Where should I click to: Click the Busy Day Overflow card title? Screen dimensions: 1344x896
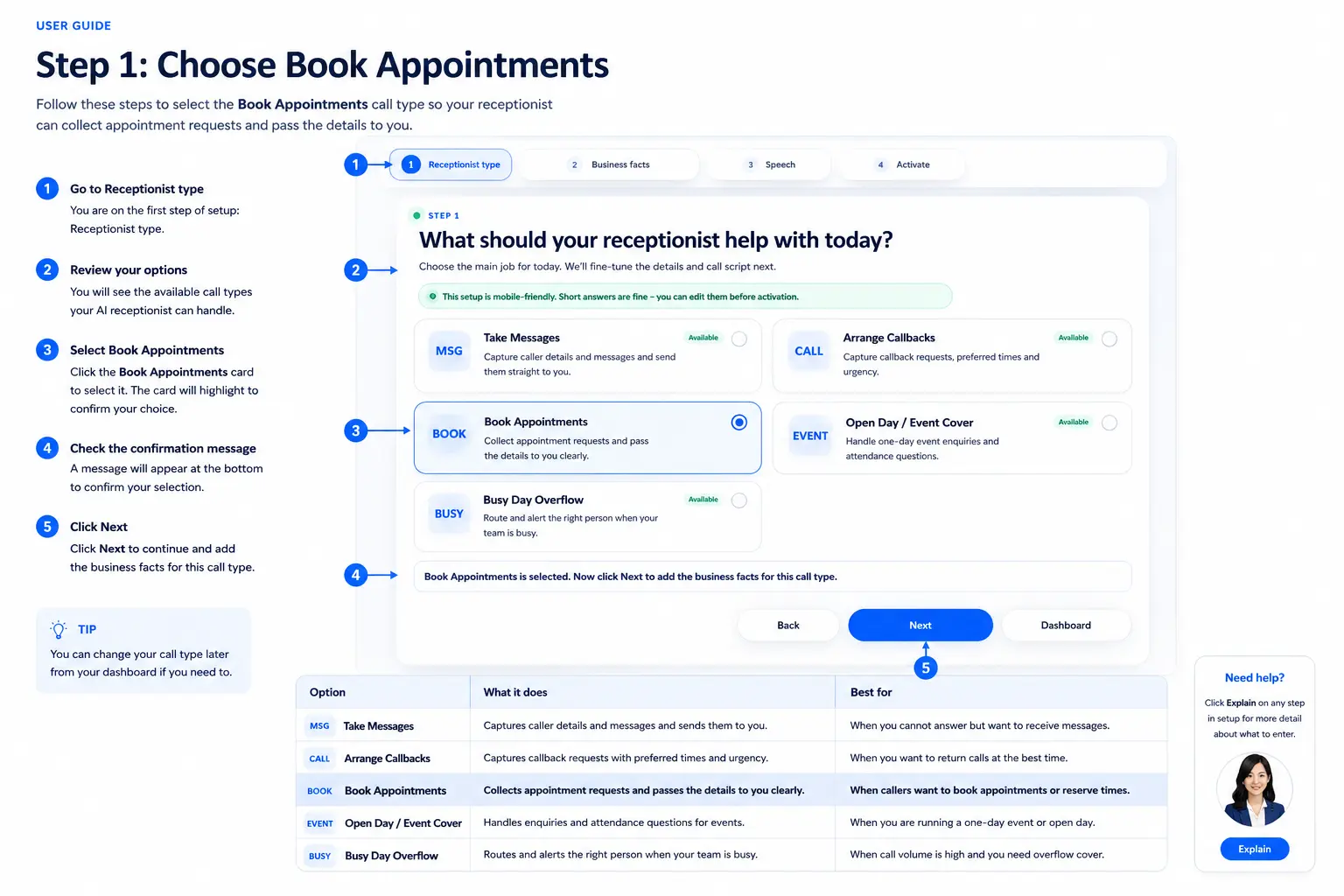click(x=533, y=500)
